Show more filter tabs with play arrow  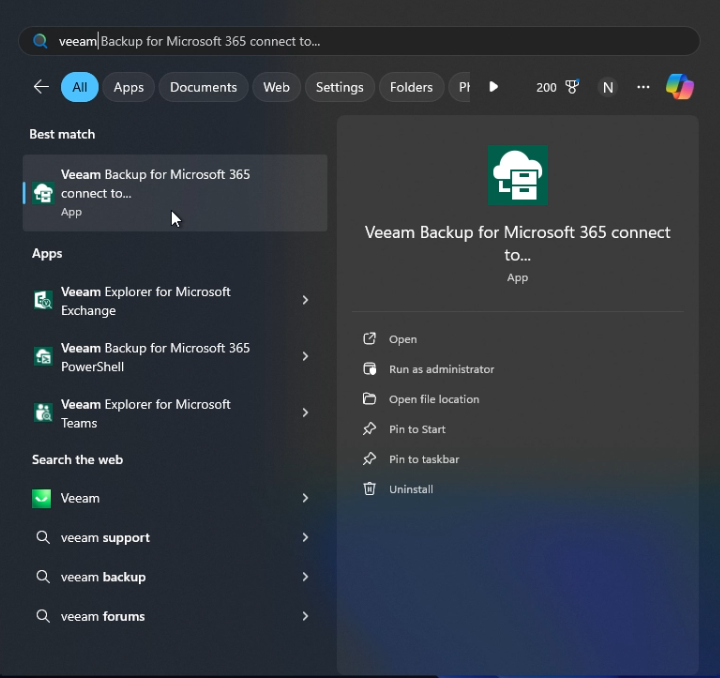(x=494, y=87)
